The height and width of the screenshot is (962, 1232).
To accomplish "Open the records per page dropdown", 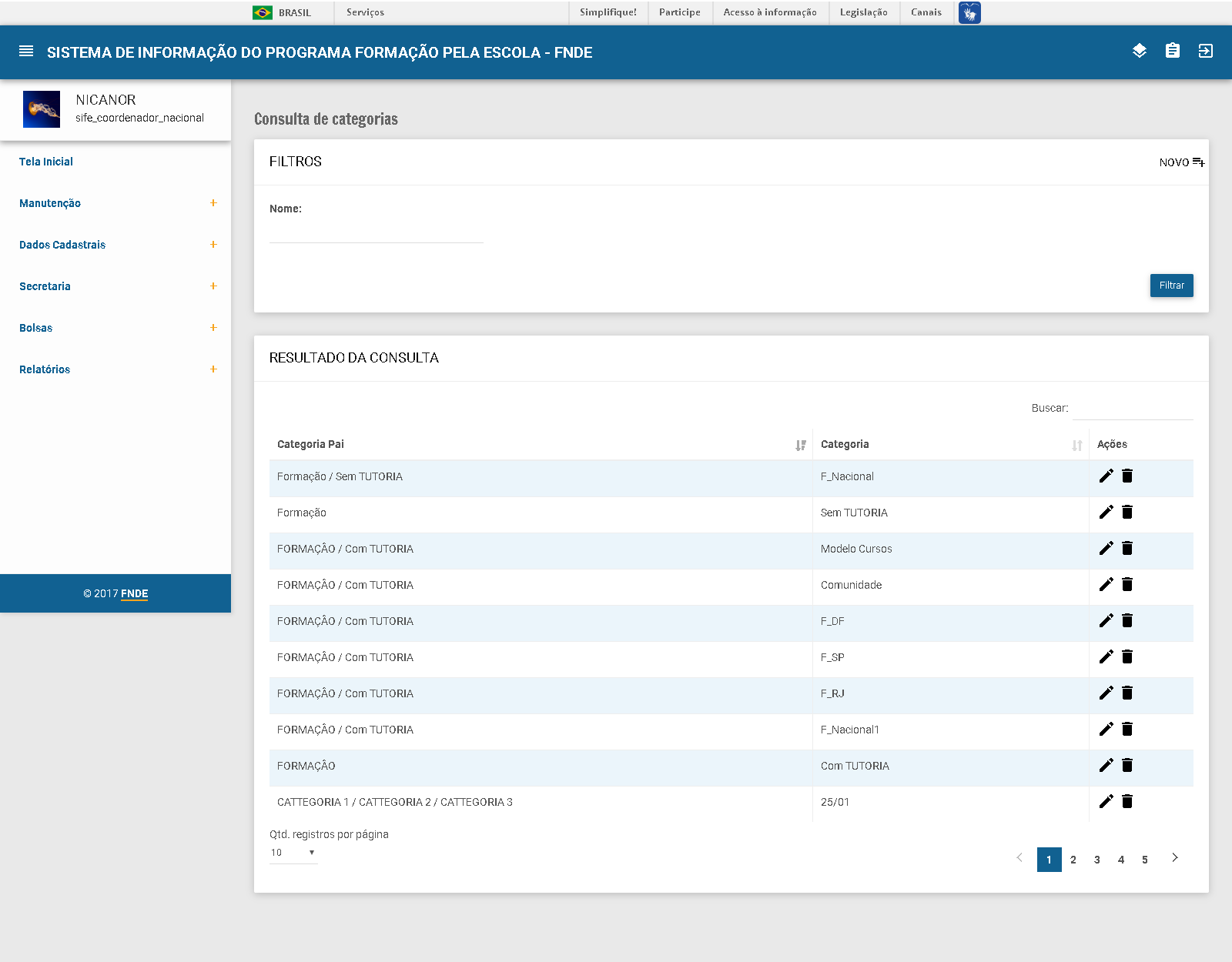I will 293,853.
